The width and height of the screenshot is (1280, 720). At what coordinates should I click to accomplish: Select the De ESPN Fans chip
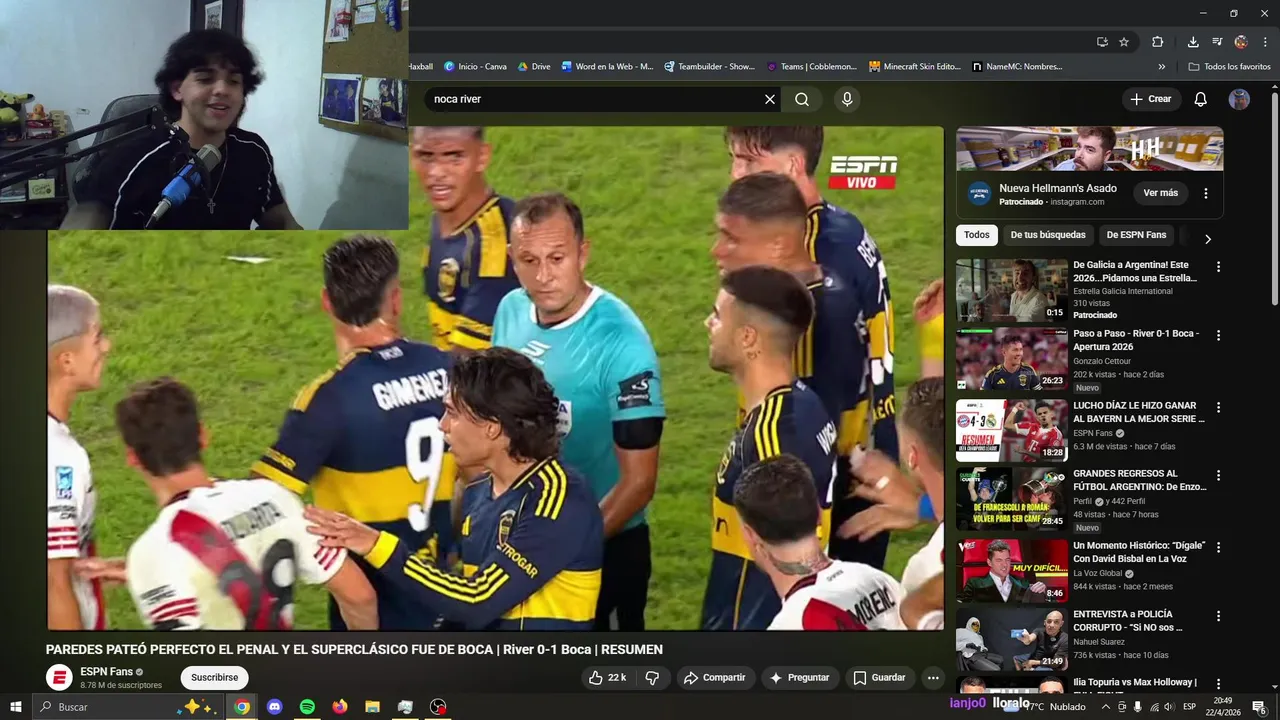click(x=1136, y=235)
